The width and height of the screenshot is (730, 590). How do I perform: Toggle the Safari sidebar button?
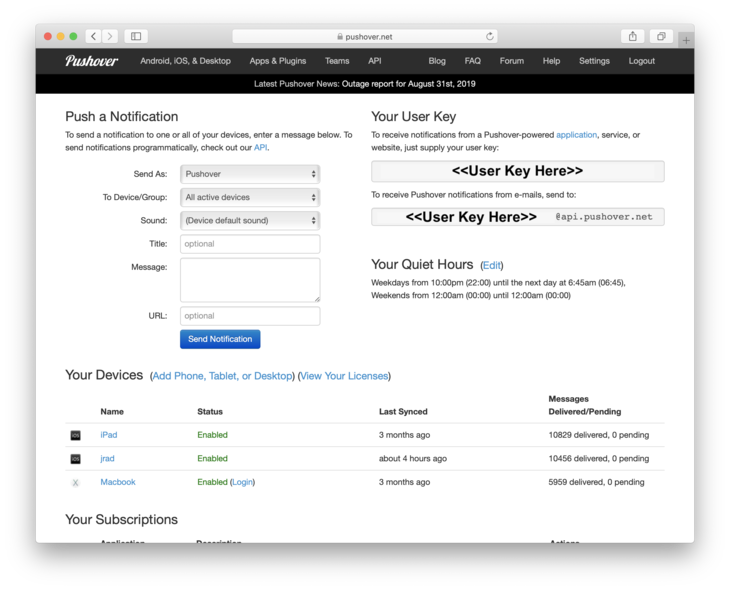tap(136, 36)
